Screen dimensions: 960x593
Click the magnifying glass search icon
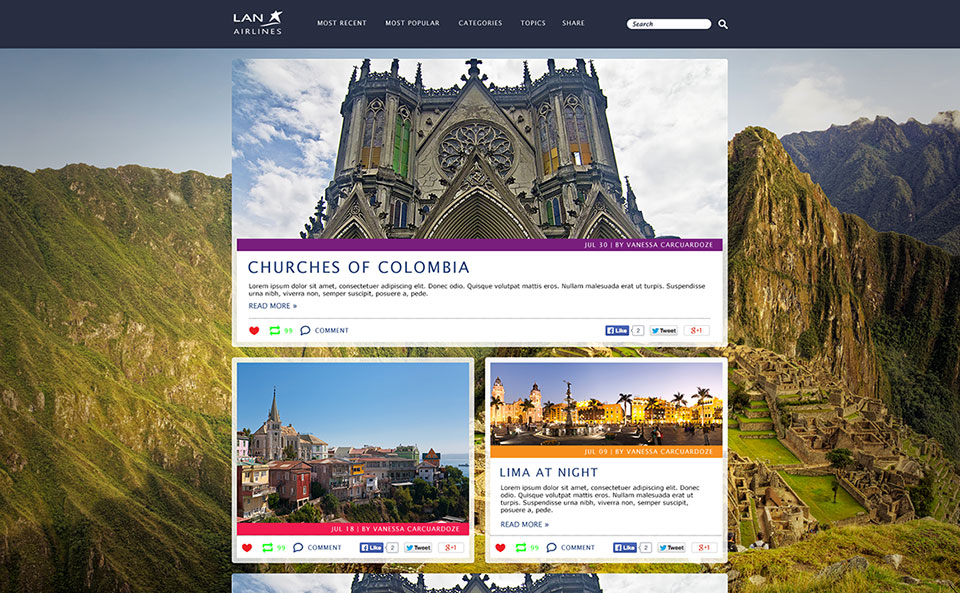(723, 24)
